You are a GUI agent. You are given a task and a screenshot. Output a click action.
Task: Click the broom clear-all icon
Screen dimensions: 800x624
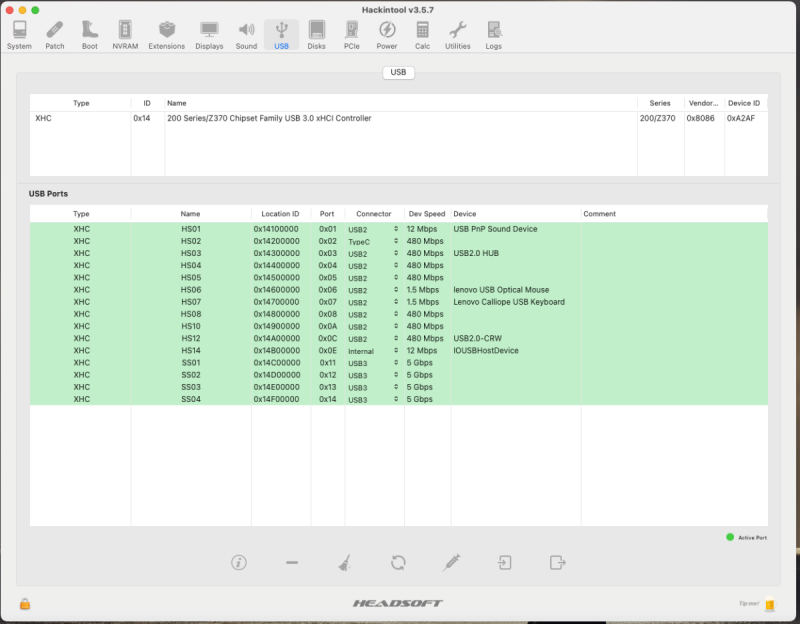(344, 562)
